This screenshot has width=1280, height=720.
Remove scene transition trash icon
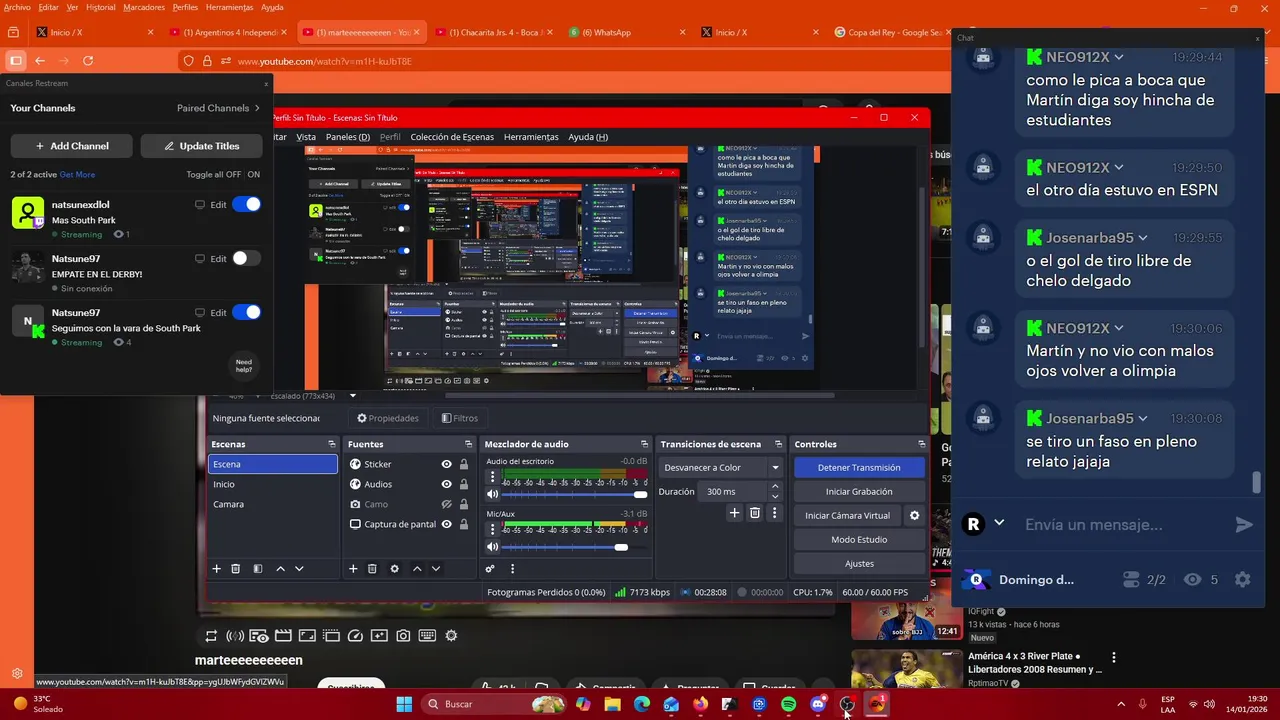tap(755, 513)
